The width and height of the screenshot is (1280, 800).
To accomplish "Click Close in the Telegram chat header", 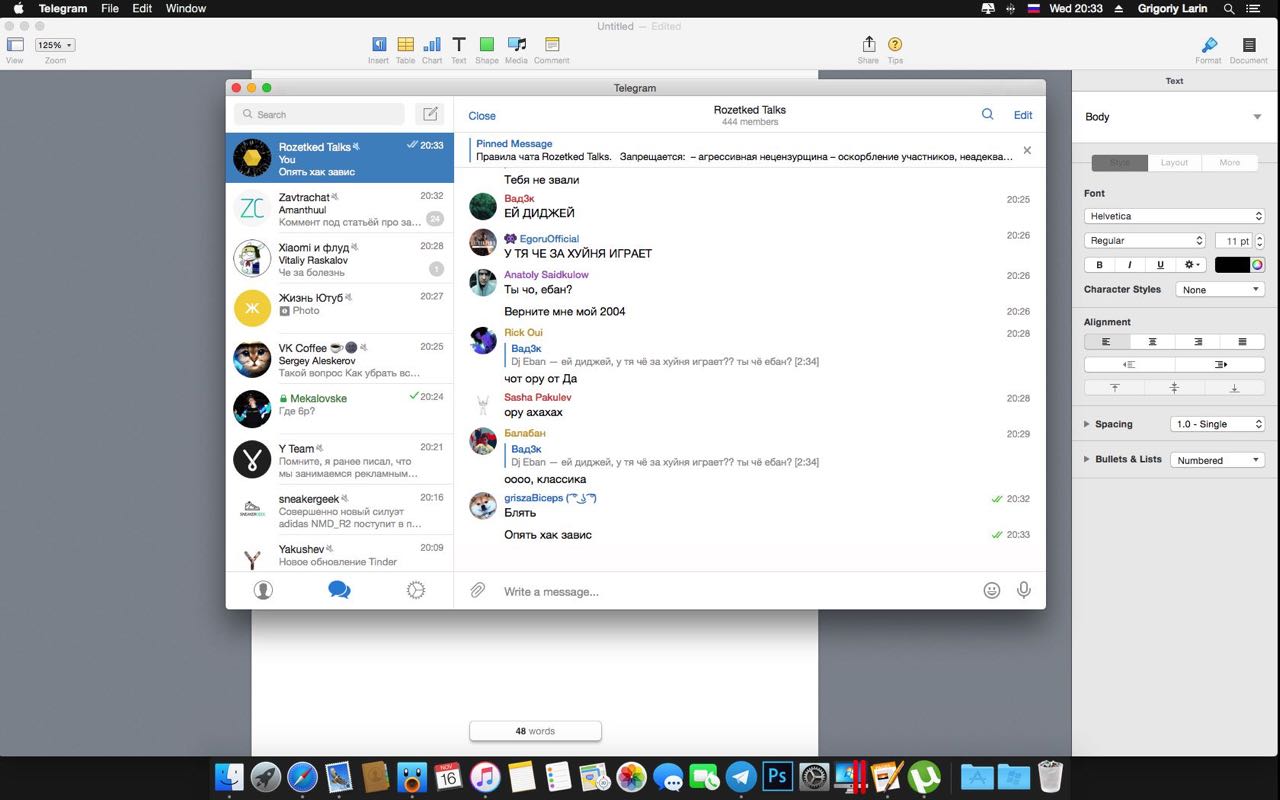I will click(x=482, y=116).
